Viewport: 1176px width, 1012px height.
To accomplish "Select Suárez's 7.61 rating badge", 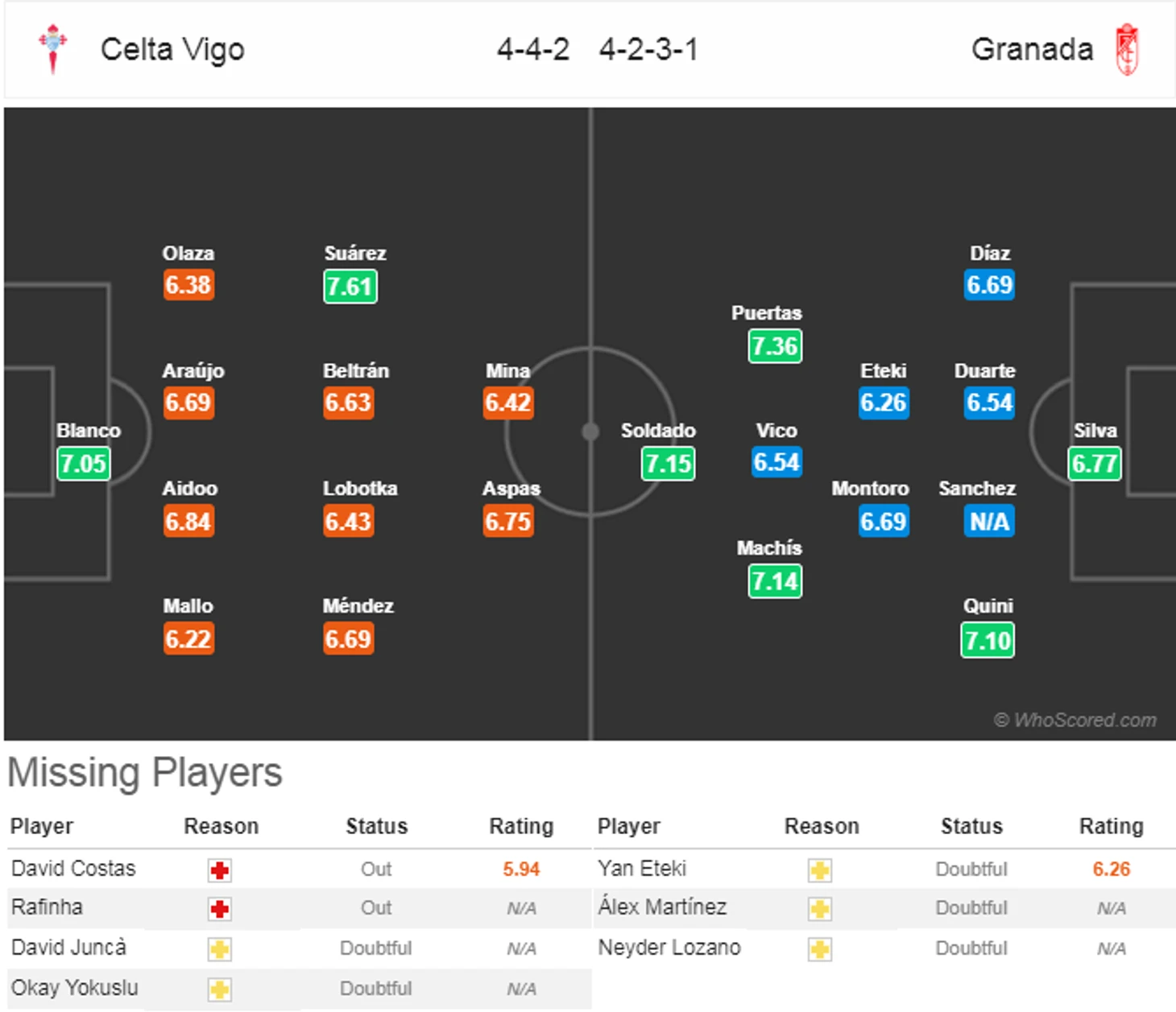I will point(350,287).
